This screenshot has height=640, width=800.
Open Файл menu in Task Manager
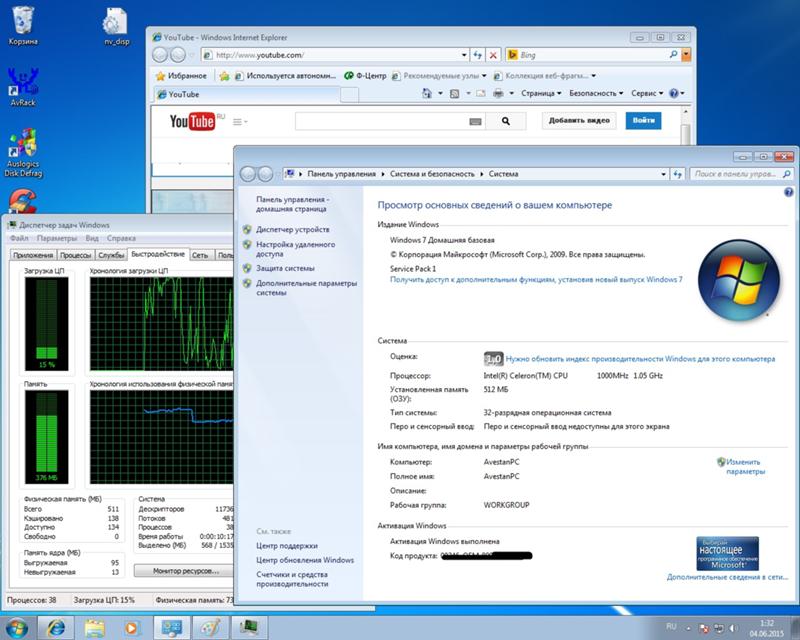click(19, 238)
